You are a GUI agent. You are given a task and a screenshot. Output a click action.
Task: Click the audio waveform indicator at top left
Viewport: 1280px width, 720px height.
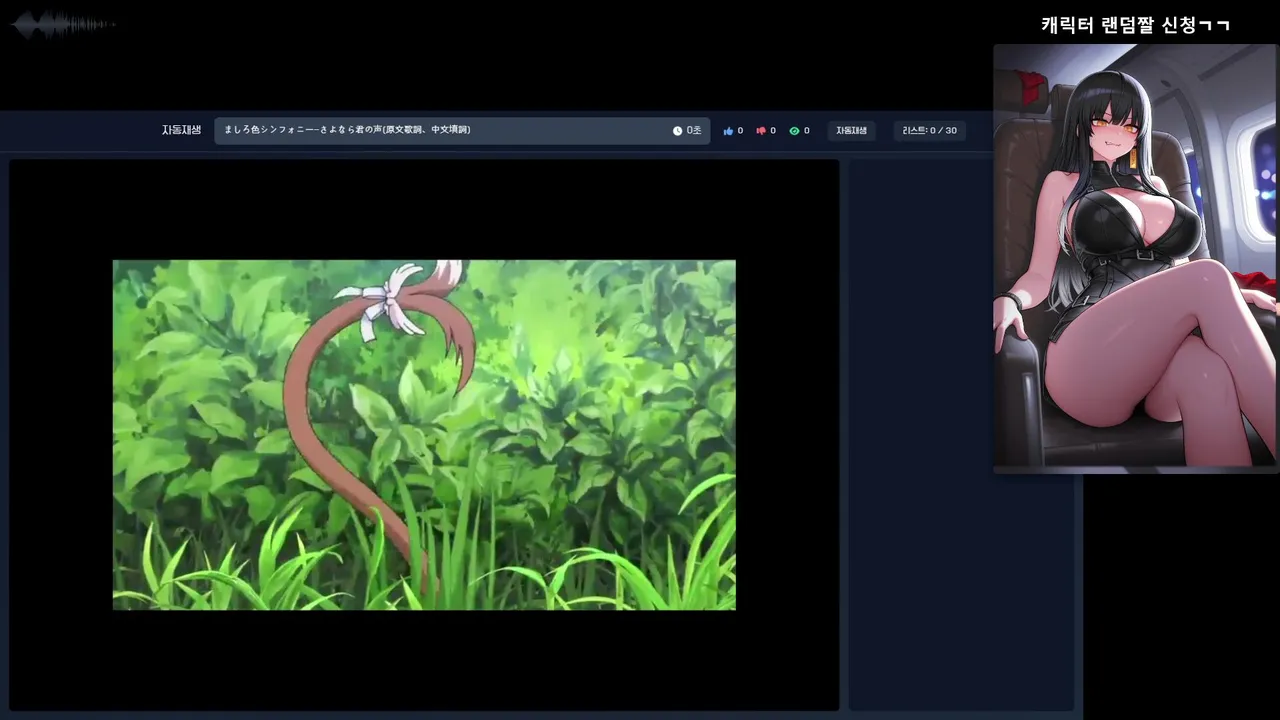tap(62, 24)
